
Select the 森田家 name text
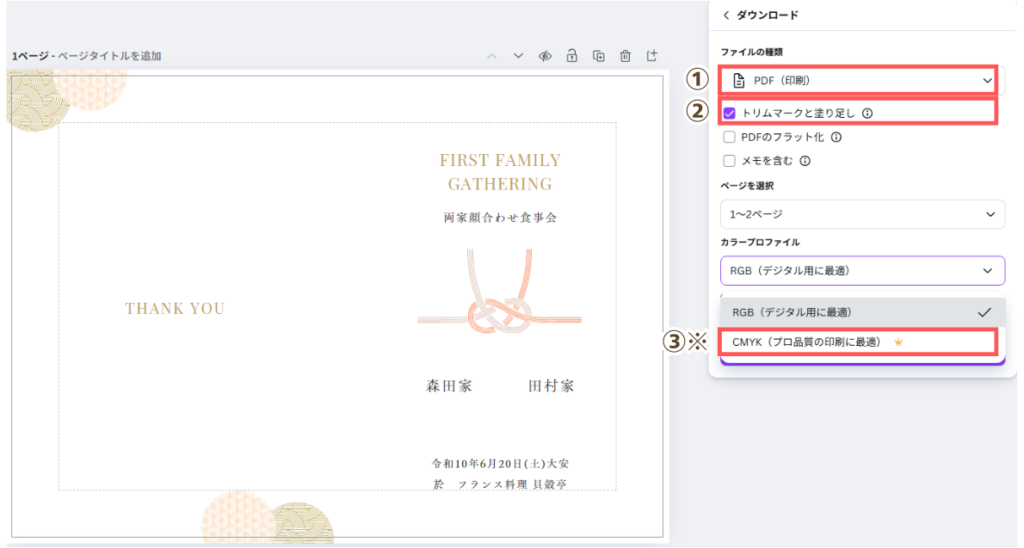449,386
